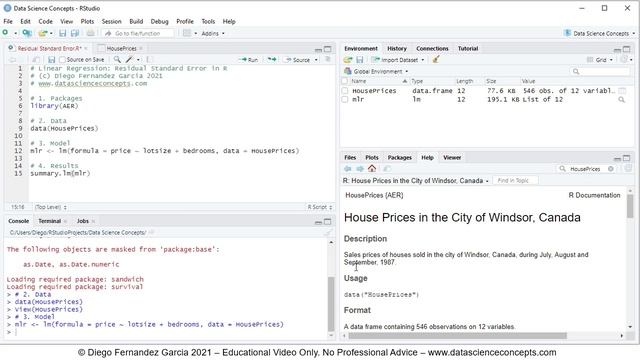Toggle the select-all checkbox in Environment header
The height and width of the screenshot is (360, 640).
point(345,81)
